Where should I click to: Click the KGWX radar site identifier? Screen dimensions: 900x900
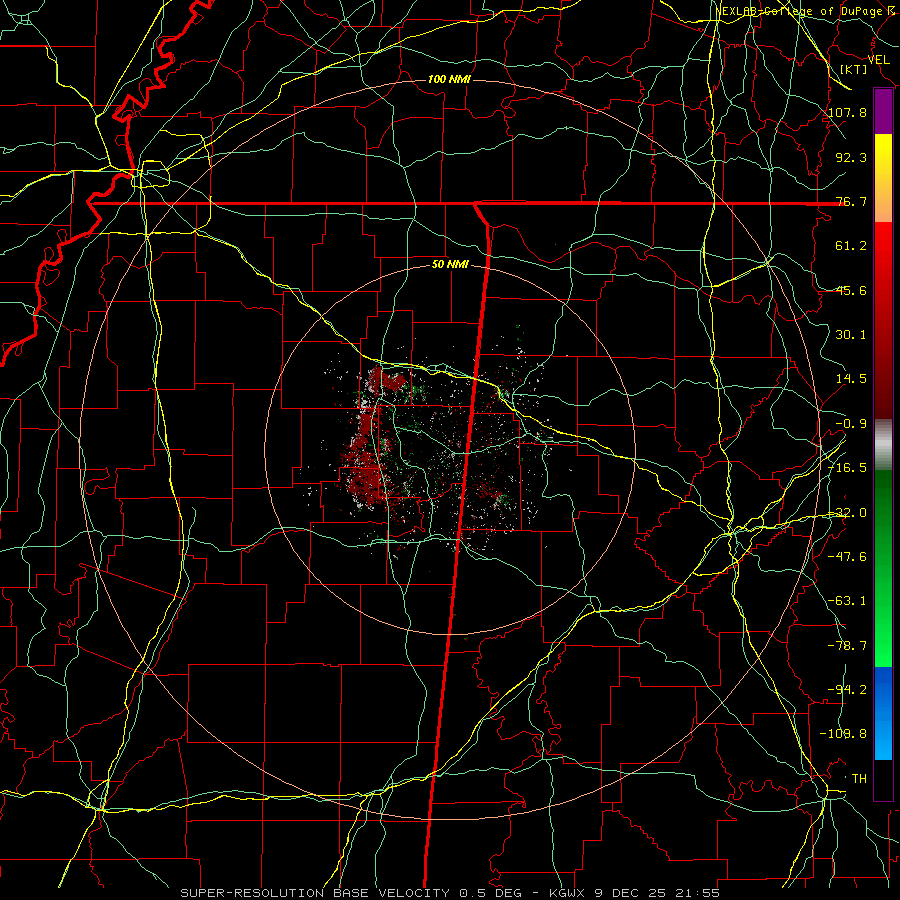point(568,893)
